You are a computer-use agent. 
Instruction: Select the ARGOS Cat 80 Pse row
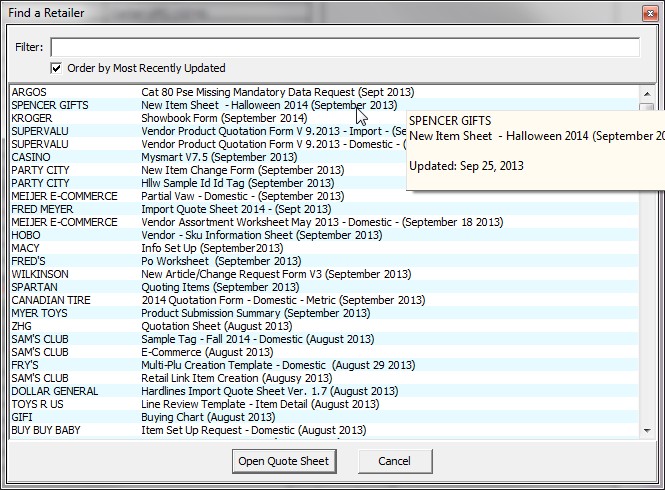324,92
